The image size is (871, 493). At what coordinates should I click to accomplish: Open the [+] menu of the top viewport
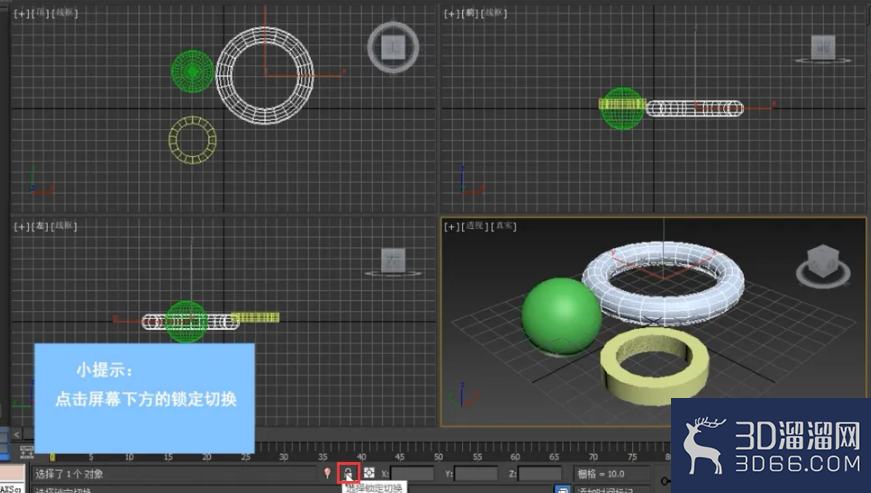(x=21, y=13)
